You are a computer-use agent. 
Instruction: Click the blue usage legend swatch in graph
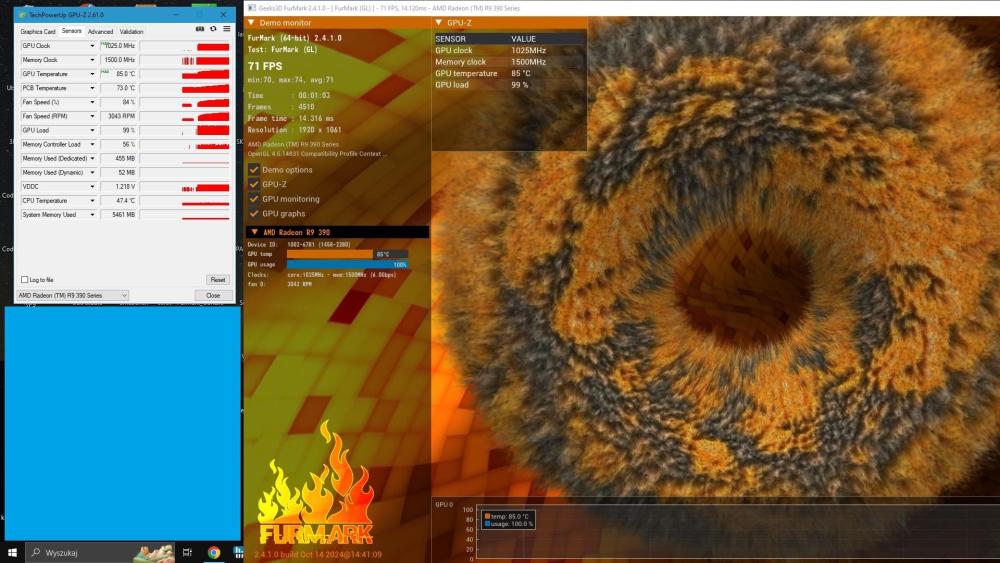(487, 523)
